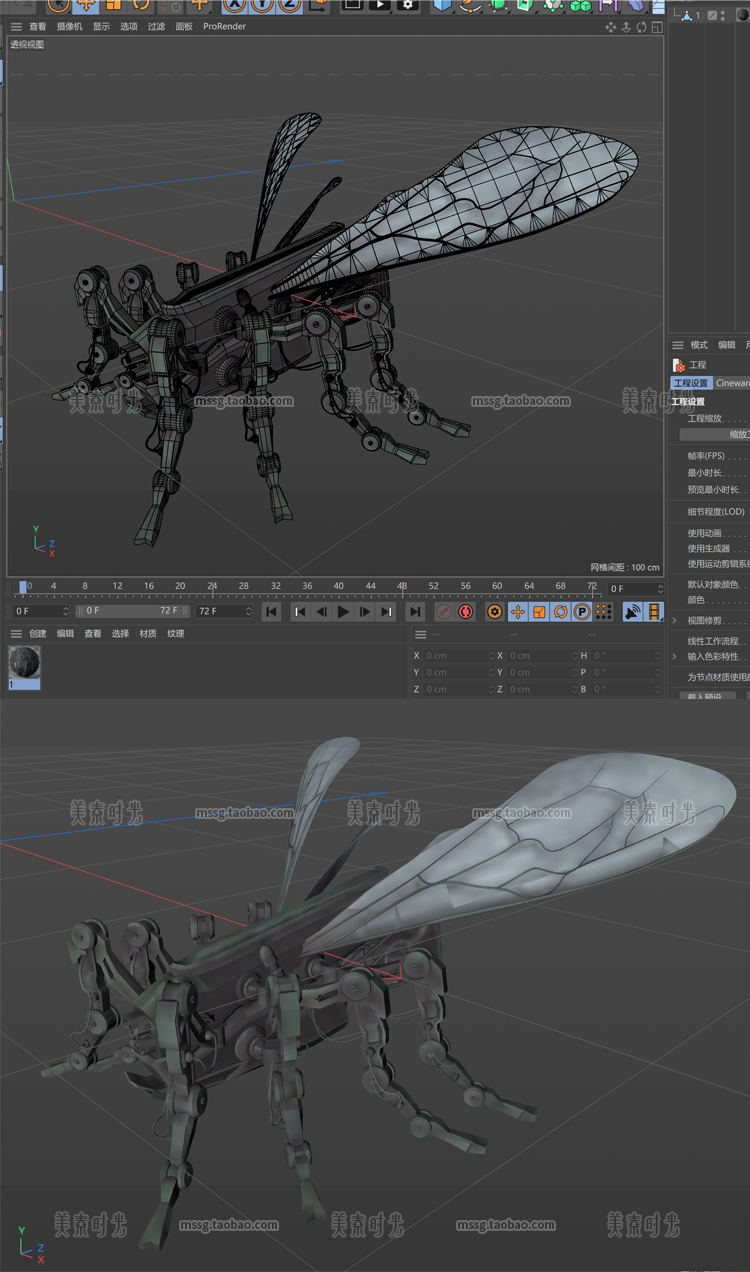Open the ProRender menu
The width and height of the screenshot is (750, 1272).
click(224, 27)
